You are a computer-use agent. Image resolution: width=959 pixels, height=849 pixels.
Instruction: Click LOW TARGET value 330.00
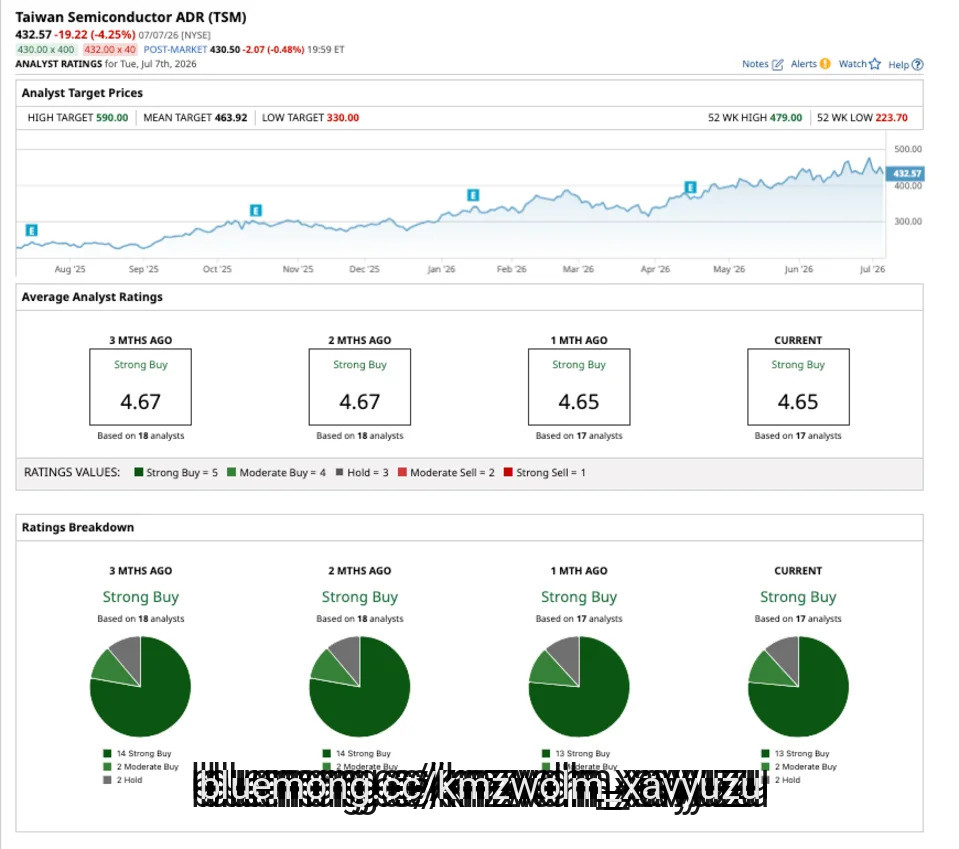pos(342,117)
